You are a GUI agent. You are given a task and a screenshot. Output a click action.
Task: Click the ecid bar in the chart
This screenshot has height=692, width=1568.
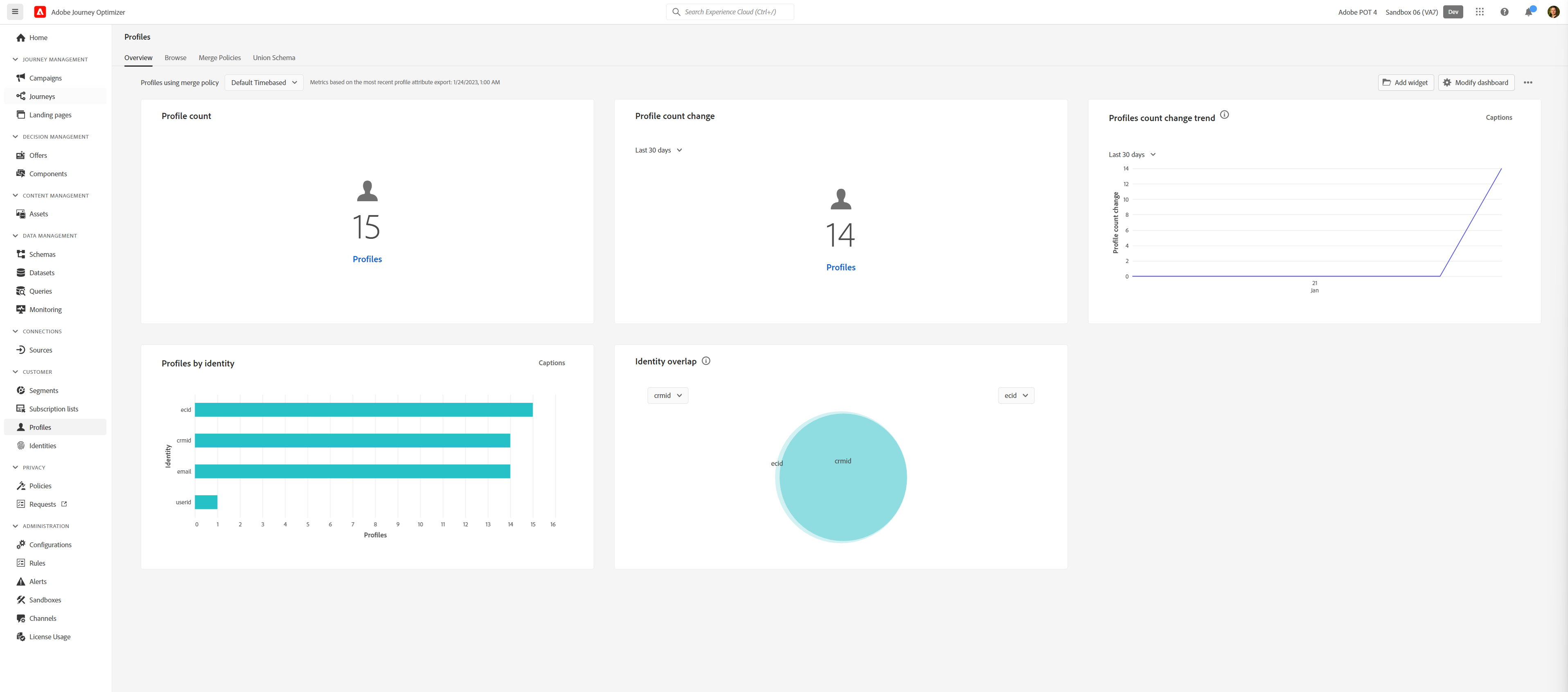click(363, 410)
